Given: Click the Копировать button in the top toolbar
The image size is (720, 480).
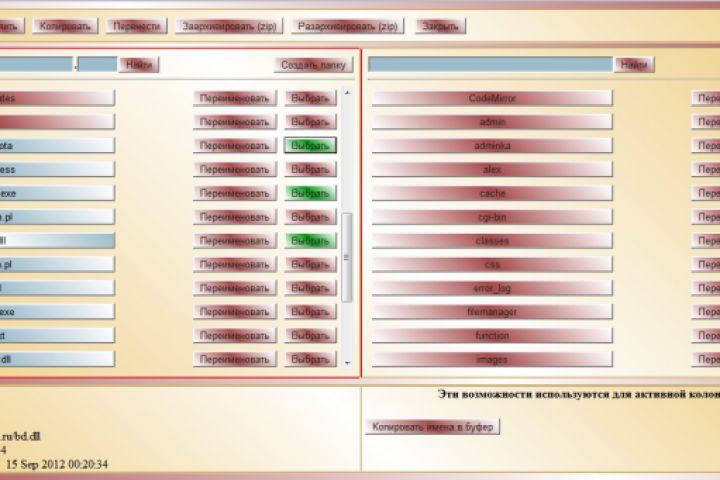Looking at the screenshot, I should pyautogui.click(x=65, y=26).
